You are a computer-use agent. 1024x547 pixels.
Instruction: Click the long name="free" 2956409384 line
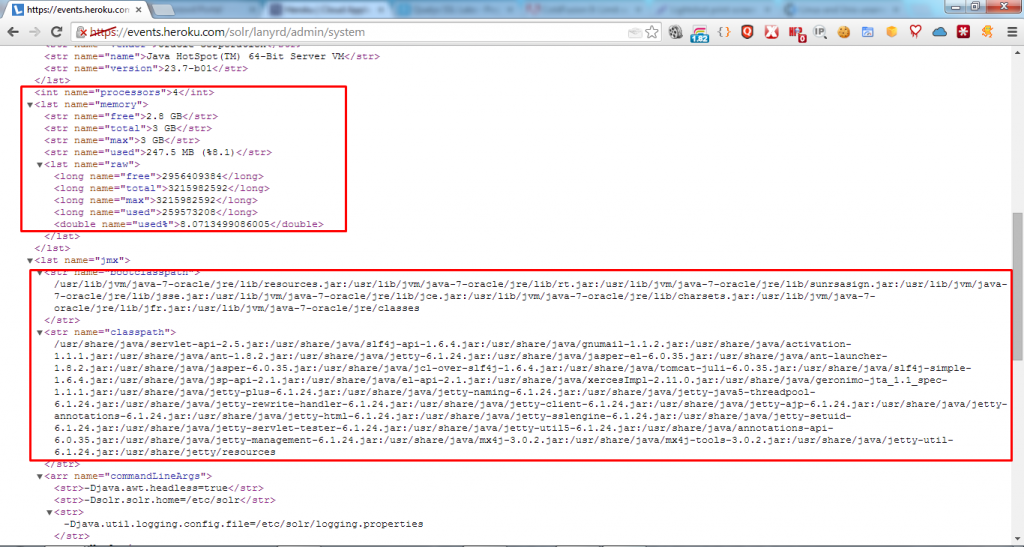(159, 176)
